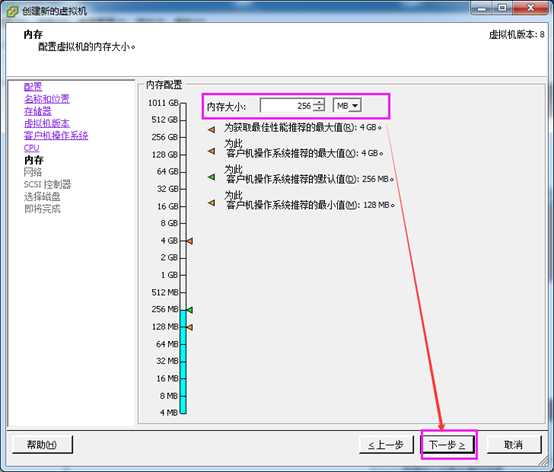Click the 4 GB marker triangle on slider
Viewport: 554px width, 472px height.
(x=189, y=241)
